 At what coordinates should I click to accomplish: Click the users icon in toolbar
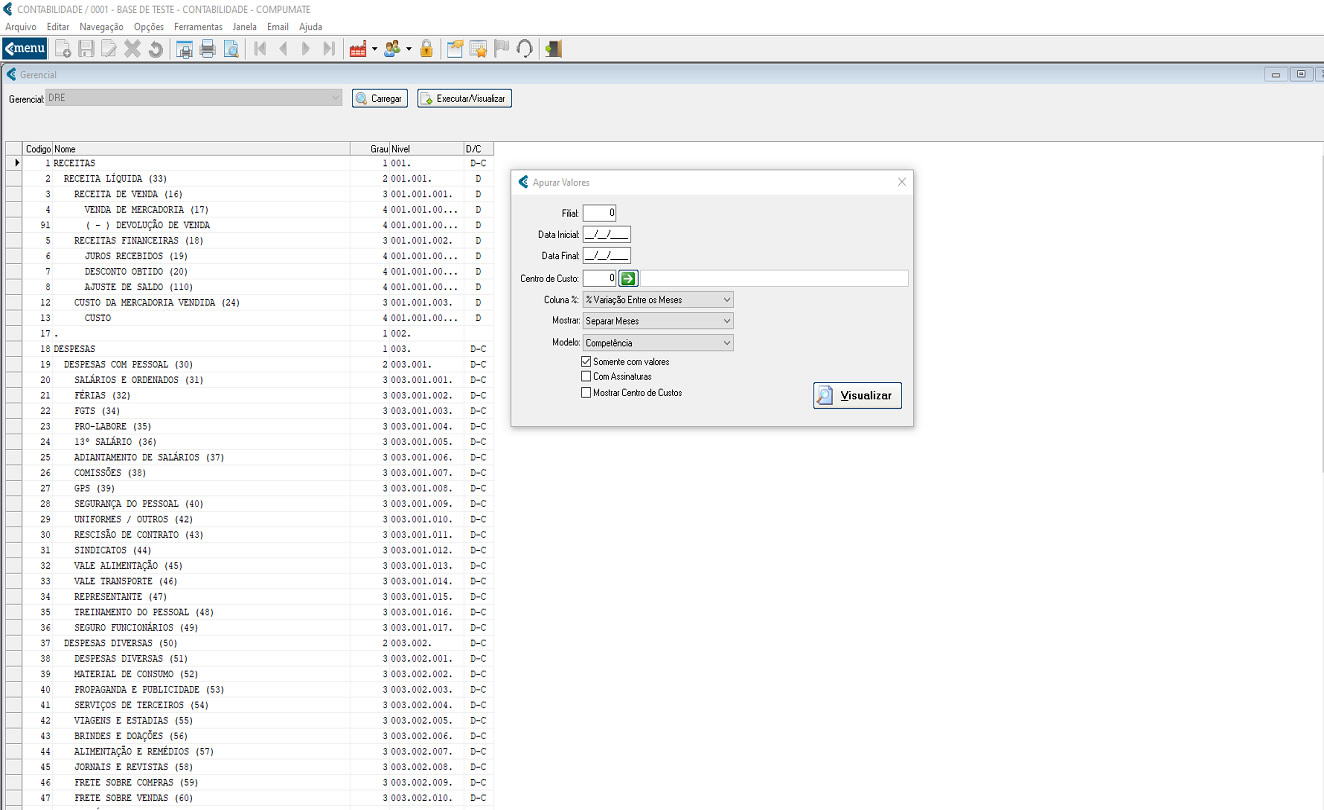pos(392,49)
